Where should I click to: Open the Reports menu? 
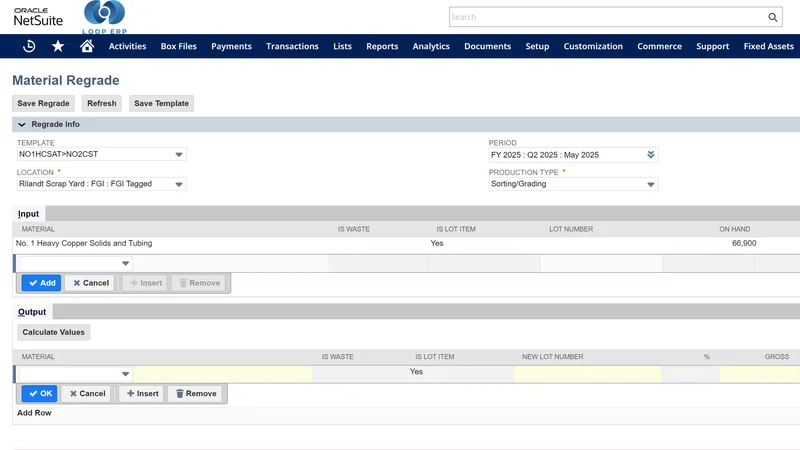click(382, 46)
